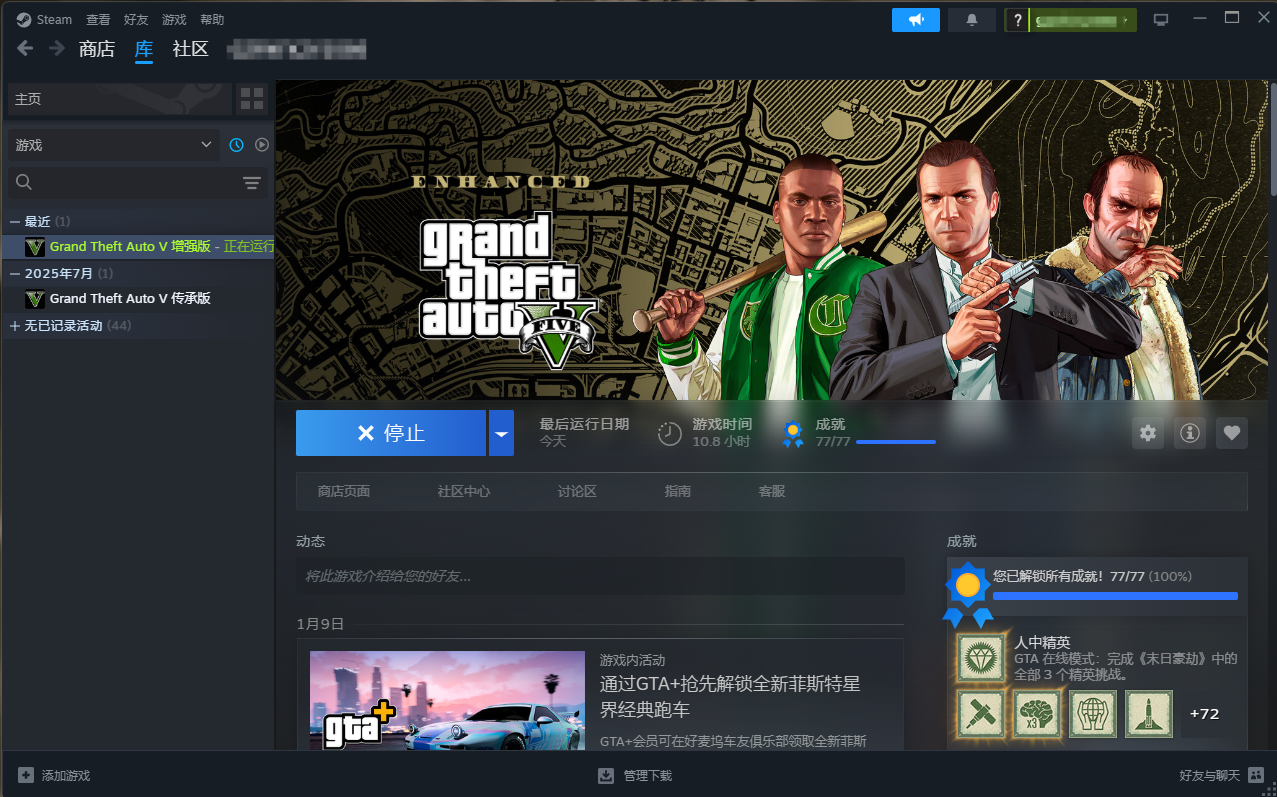Screen dimensions: 1277x797
Task: Open the 游戏 library filter dropdown
Action: coord(113,145)
